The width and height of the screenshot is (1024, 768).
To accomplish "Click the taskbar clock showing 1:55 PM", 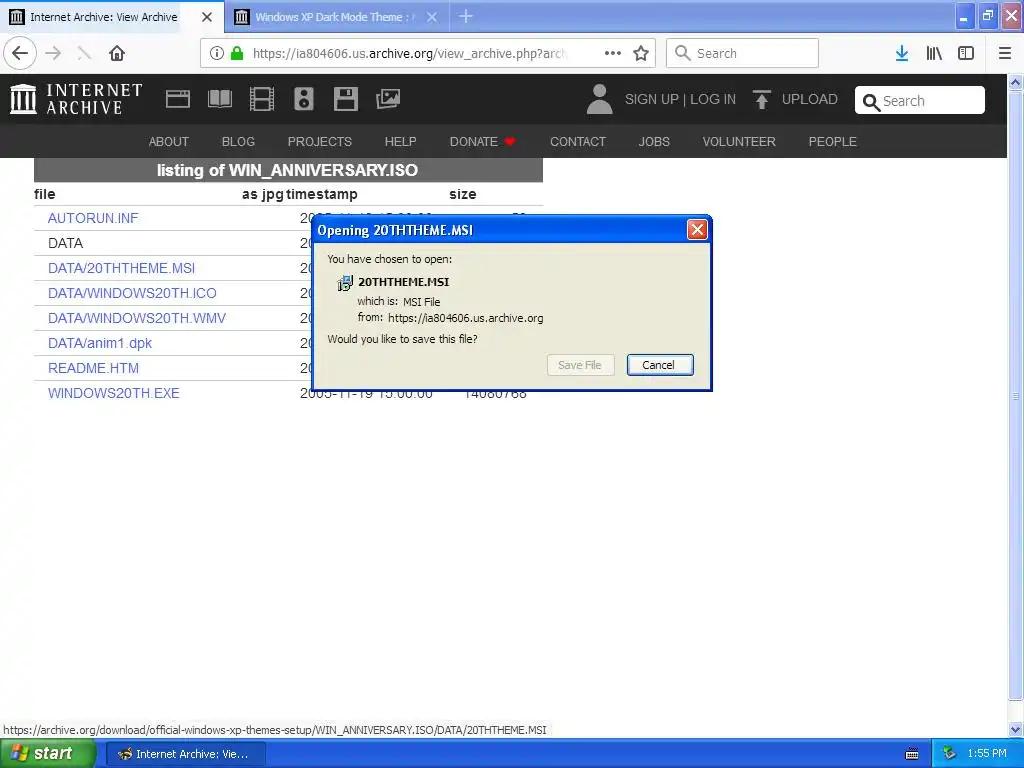I will tap(987, 754).
